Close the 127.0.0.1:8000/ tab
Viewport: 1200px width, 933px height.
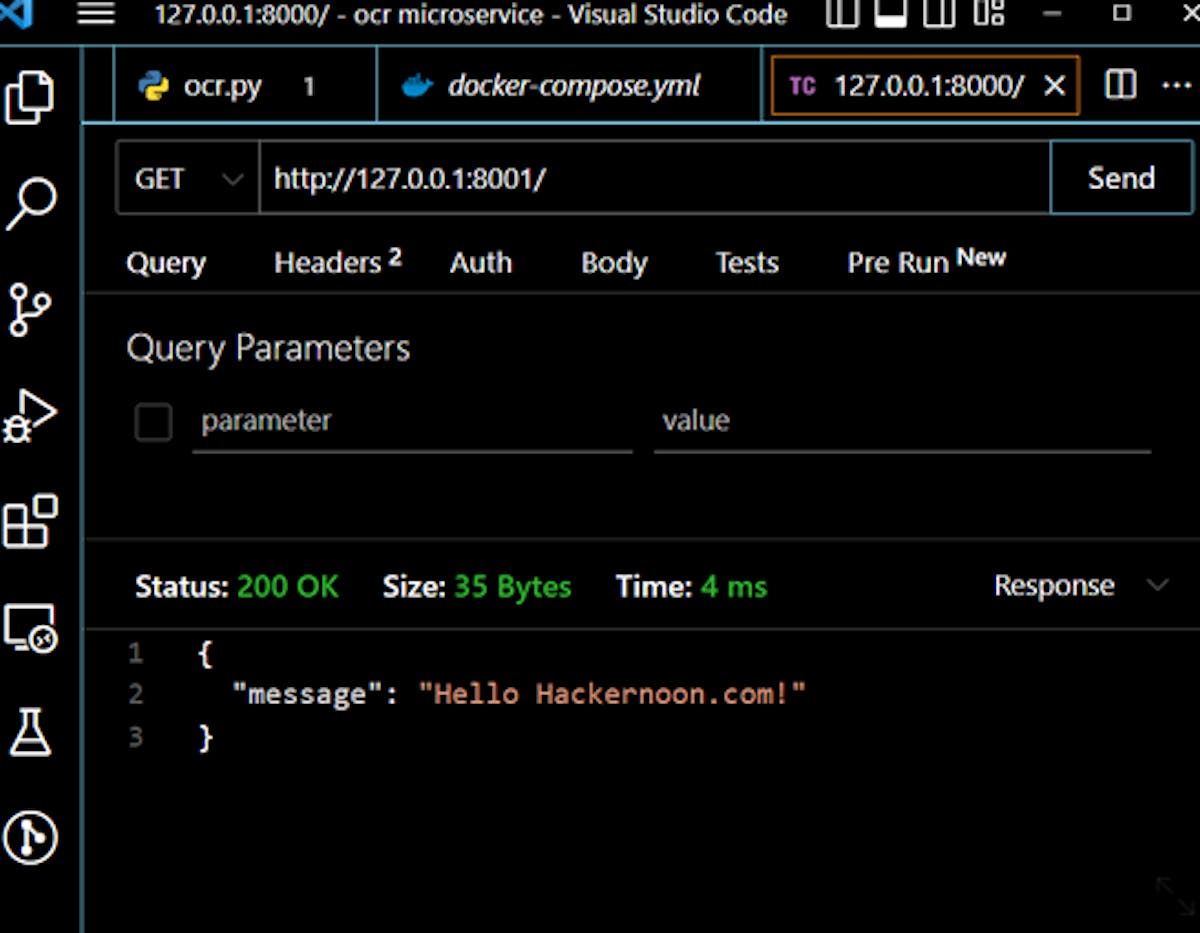[1054, 86]
